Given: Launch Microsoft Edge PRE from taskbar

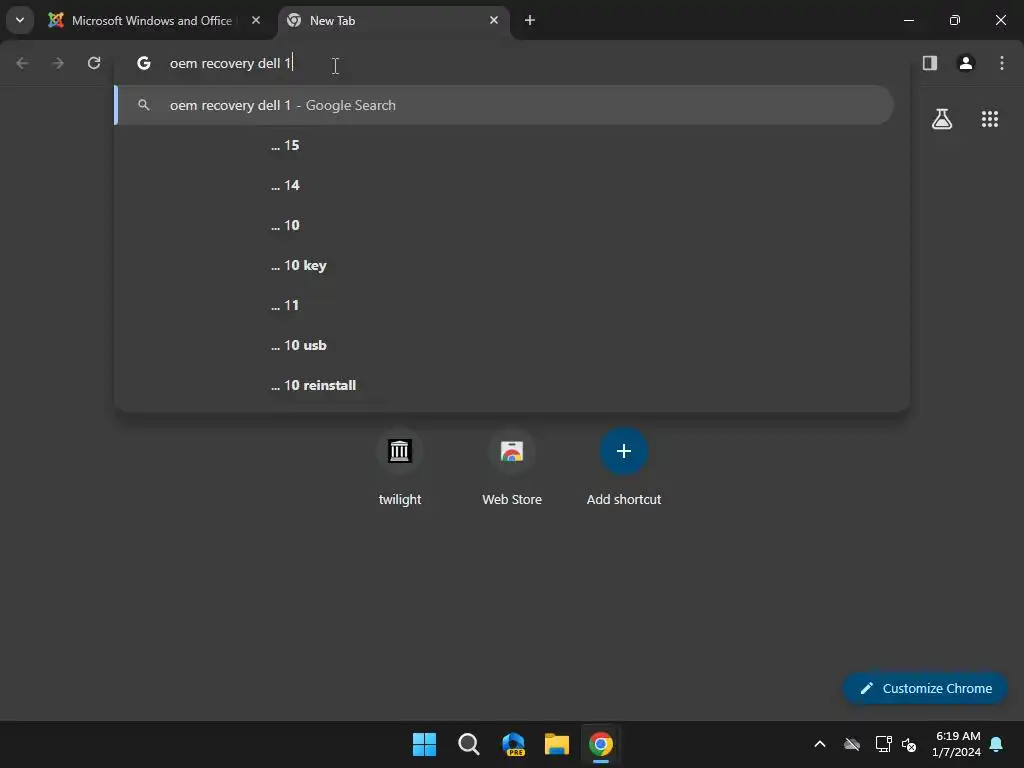Looking at the screenshot, I should (513, 744).
